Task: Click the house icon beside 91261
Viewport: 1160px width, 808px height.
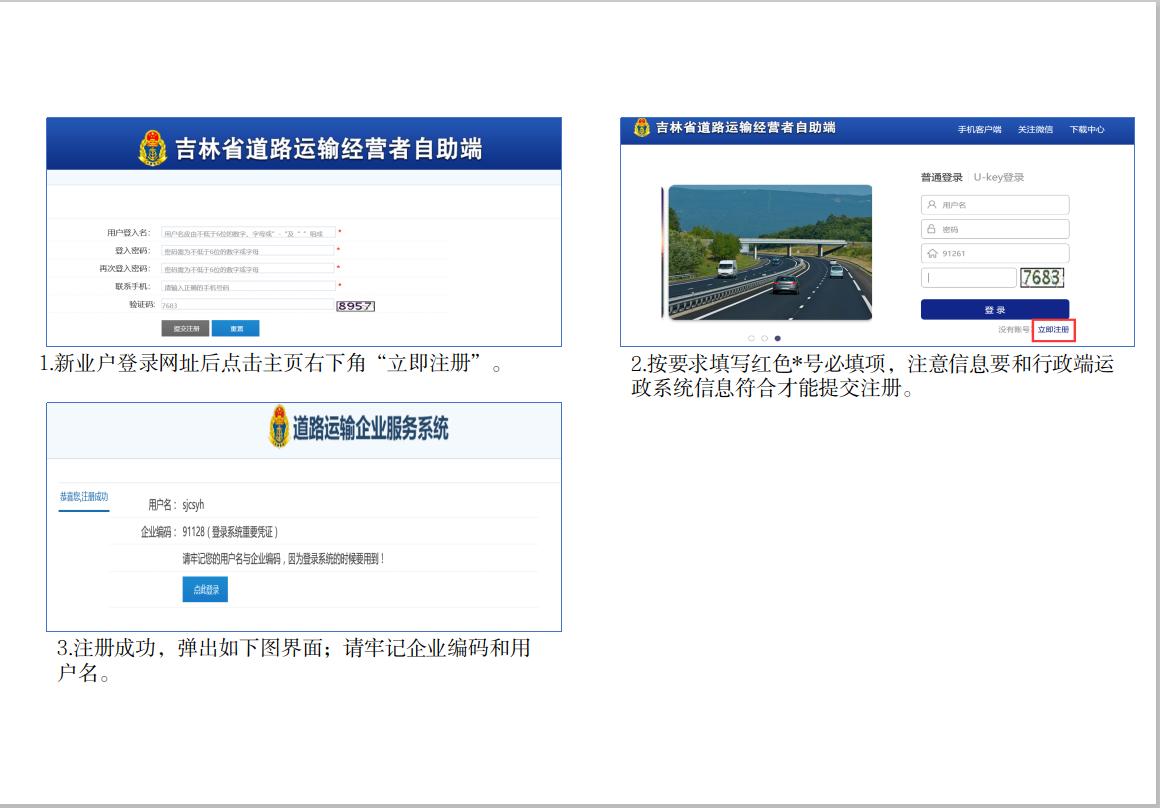Action: coord(932,253)
